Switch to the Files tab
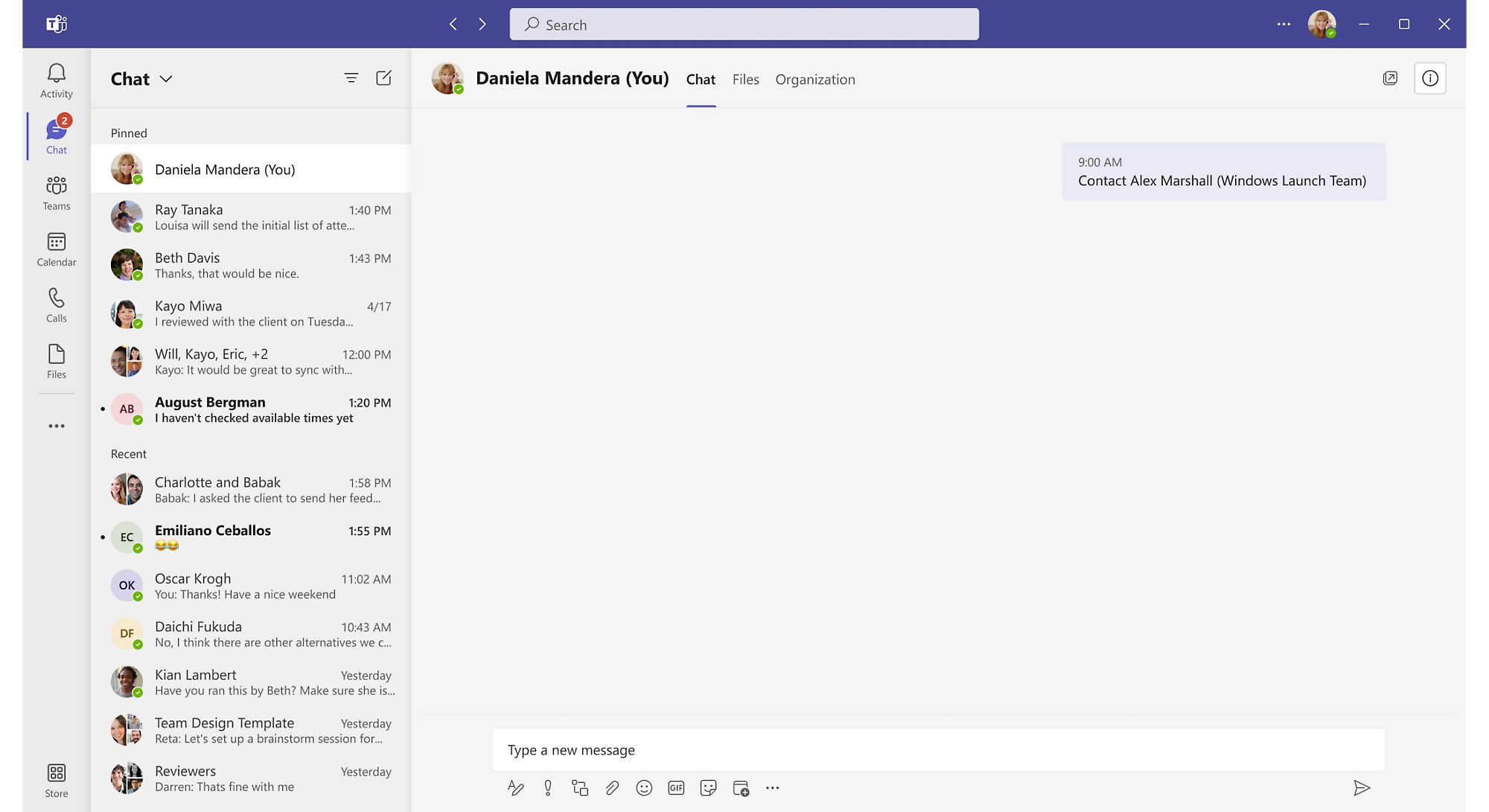Viewport: 1489px width, 812px height. tap(745, 79)
